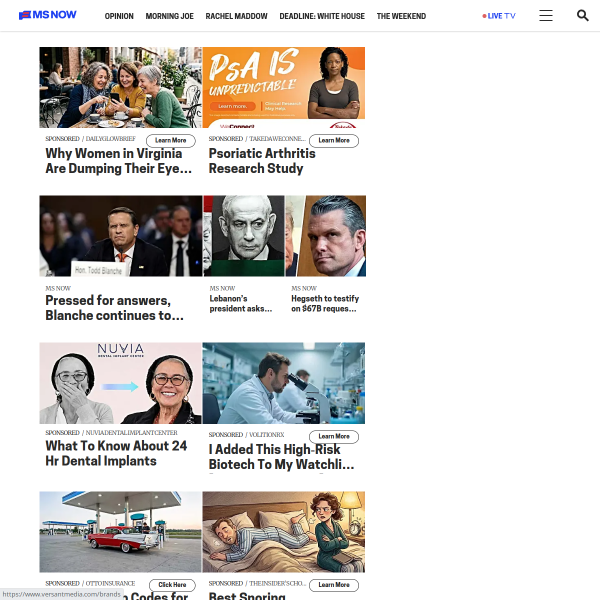Open Best Snoring headline

tap(247, 596)
